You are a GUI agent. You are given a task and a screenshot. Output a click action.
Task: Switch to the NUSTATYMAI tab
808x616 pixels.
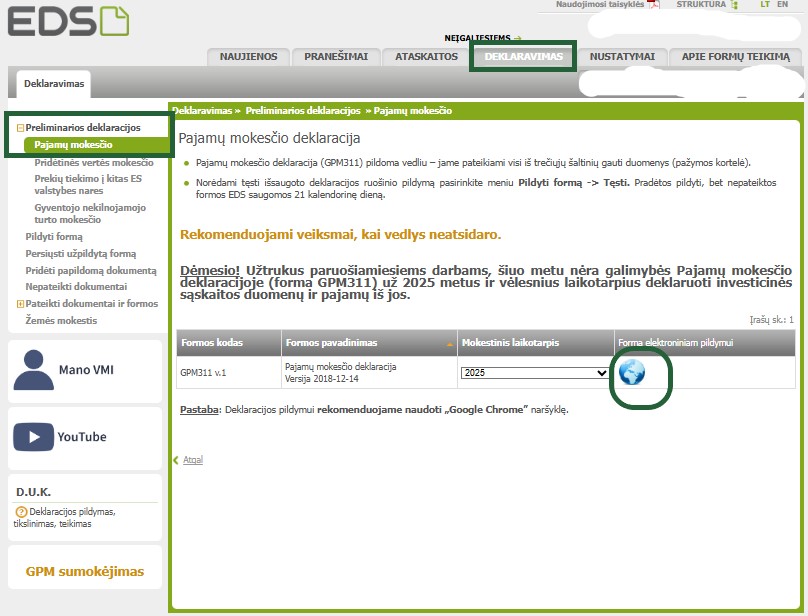pos(622,57)
